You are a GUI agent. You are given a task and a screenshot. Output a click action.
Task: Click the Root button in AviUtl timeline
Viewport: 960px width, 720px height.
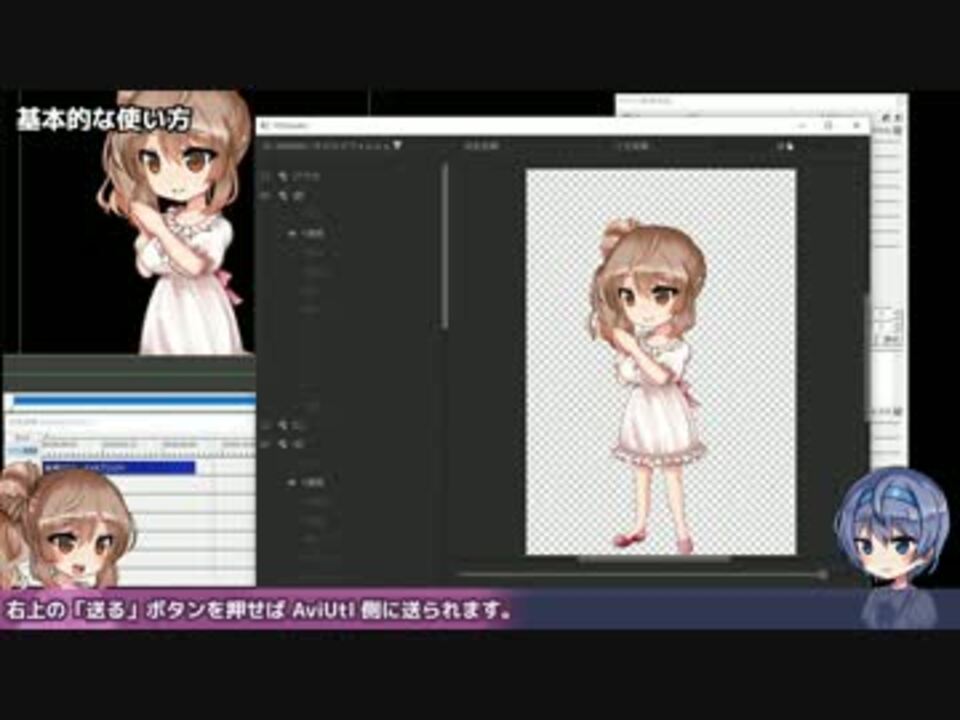click(x=22, y=438)
